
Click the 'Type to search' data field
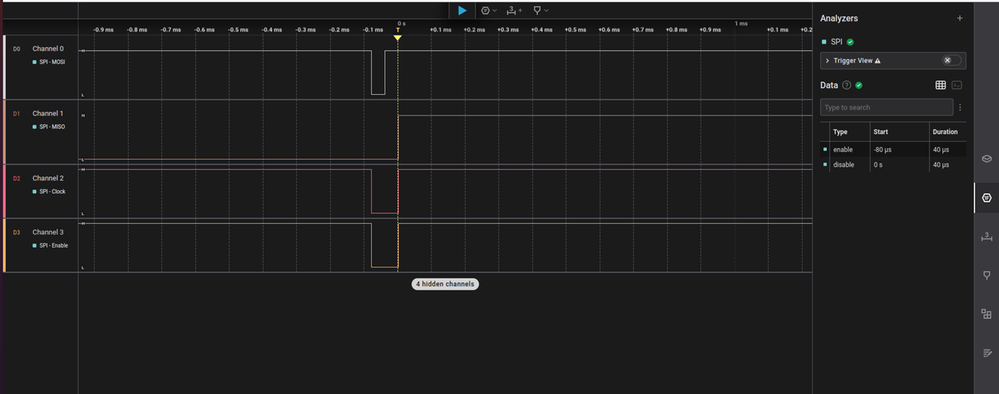pyautogui.click(x=886, y=107)
